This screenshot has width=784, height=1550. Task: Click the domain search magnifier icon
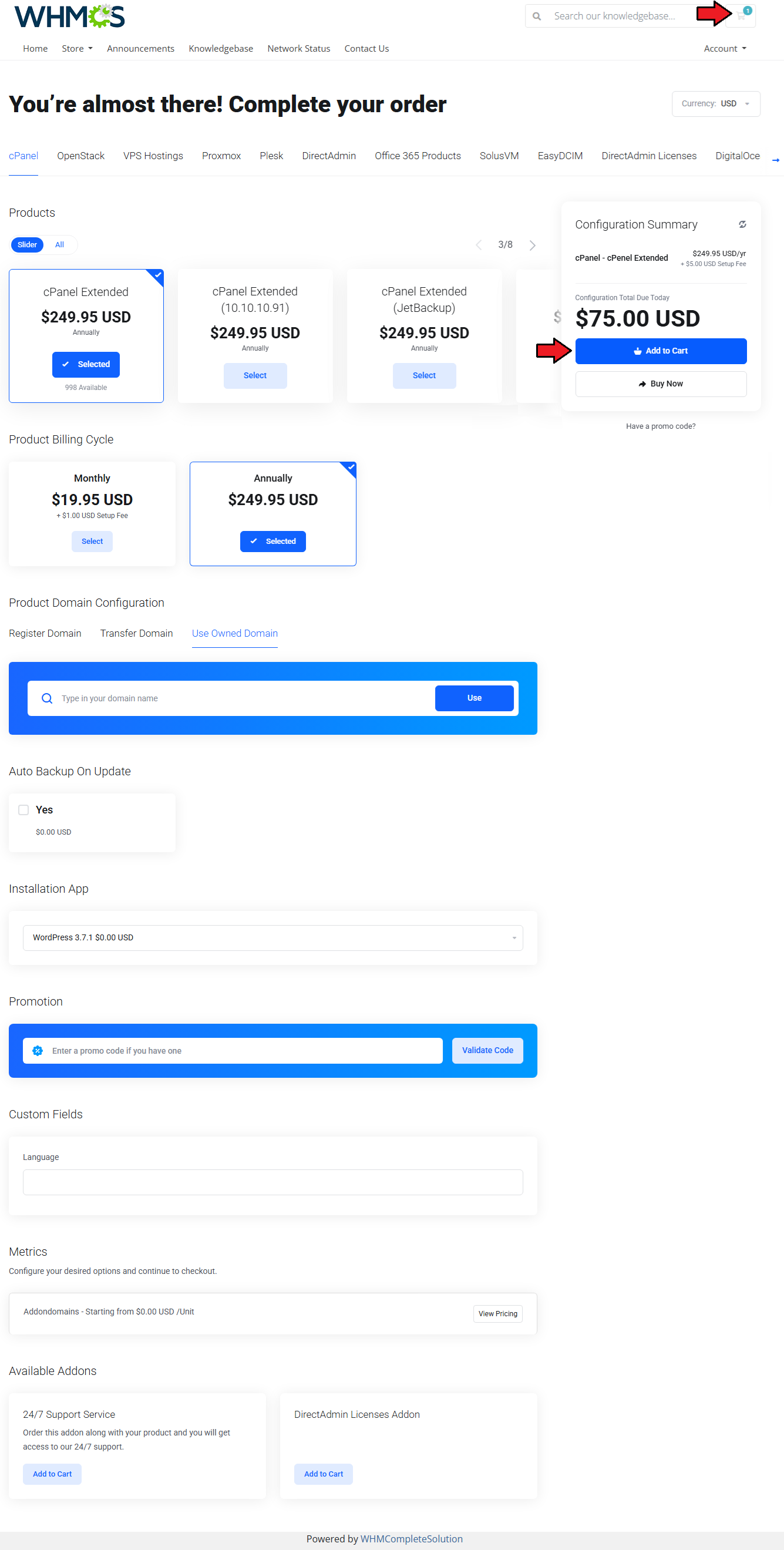pos(47,698)
